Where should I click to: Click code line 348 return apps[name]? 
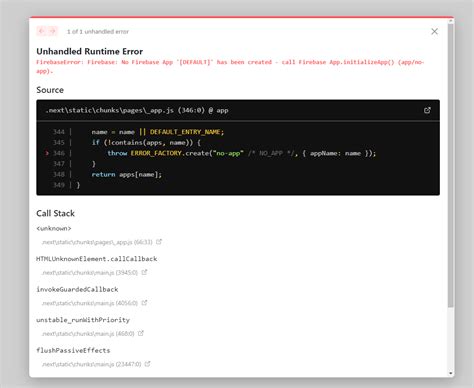(127, 175)
